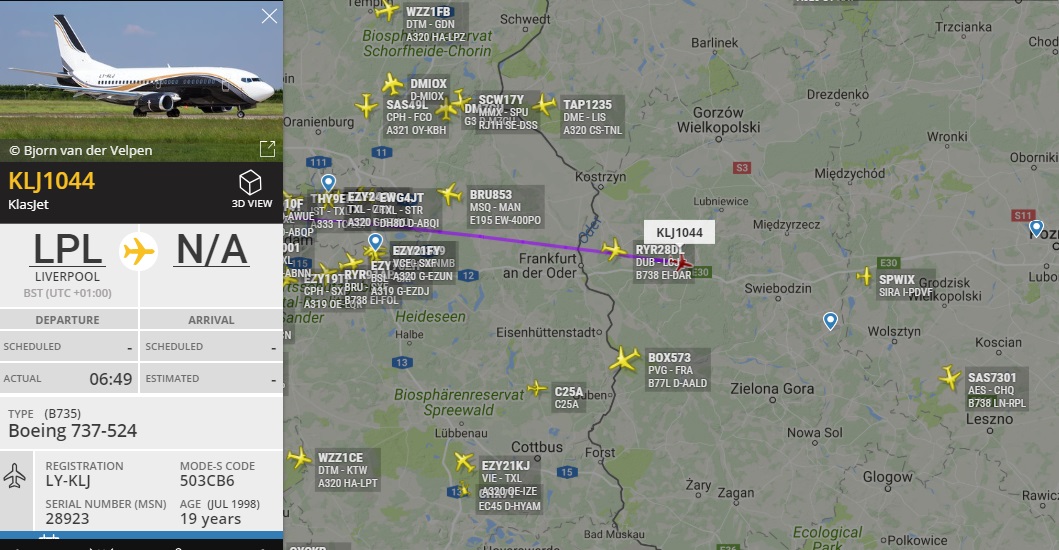The image size is (1059, 550).
Task: Click the airport pin near Wolsztyn
Action: tap(830, 321)
